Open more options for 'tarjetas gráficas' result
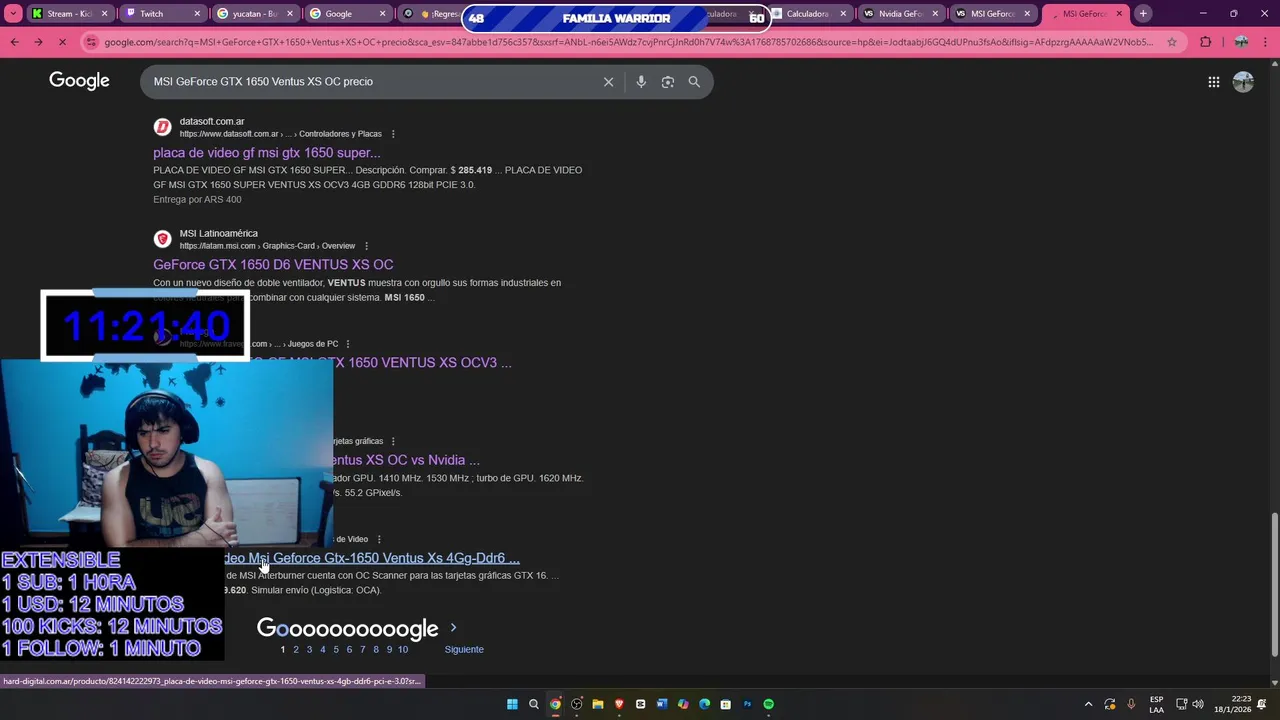1280x720 pixels. click(393, 441)
